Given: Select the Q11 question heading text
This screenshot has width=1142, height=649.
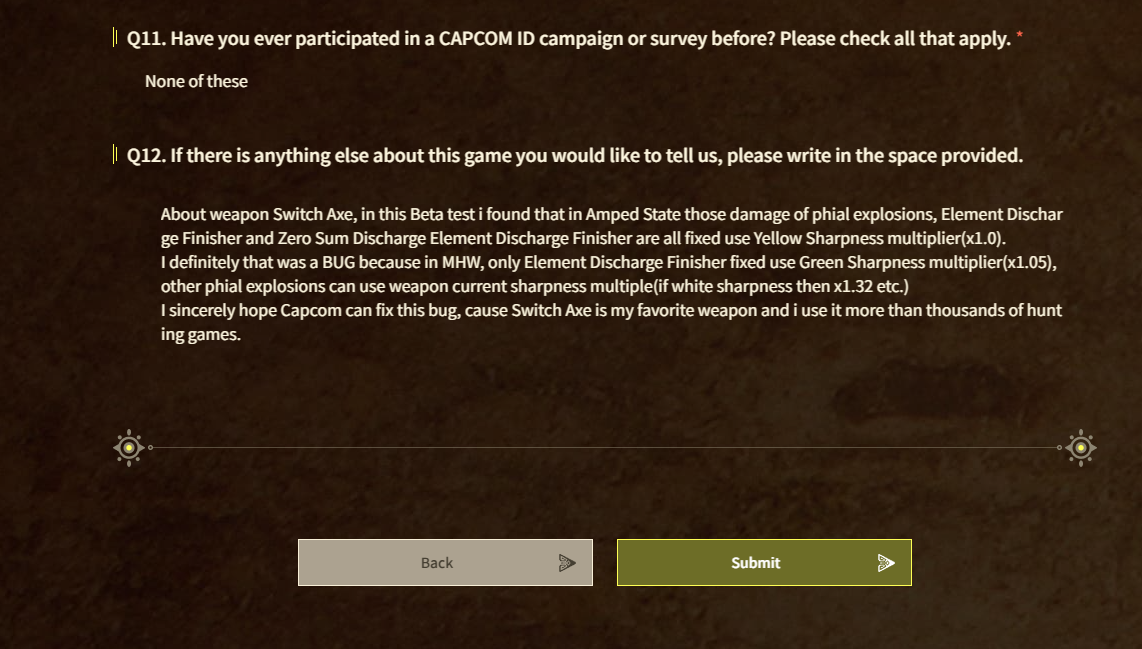Looking at the screenshot, I should (568, 39).
